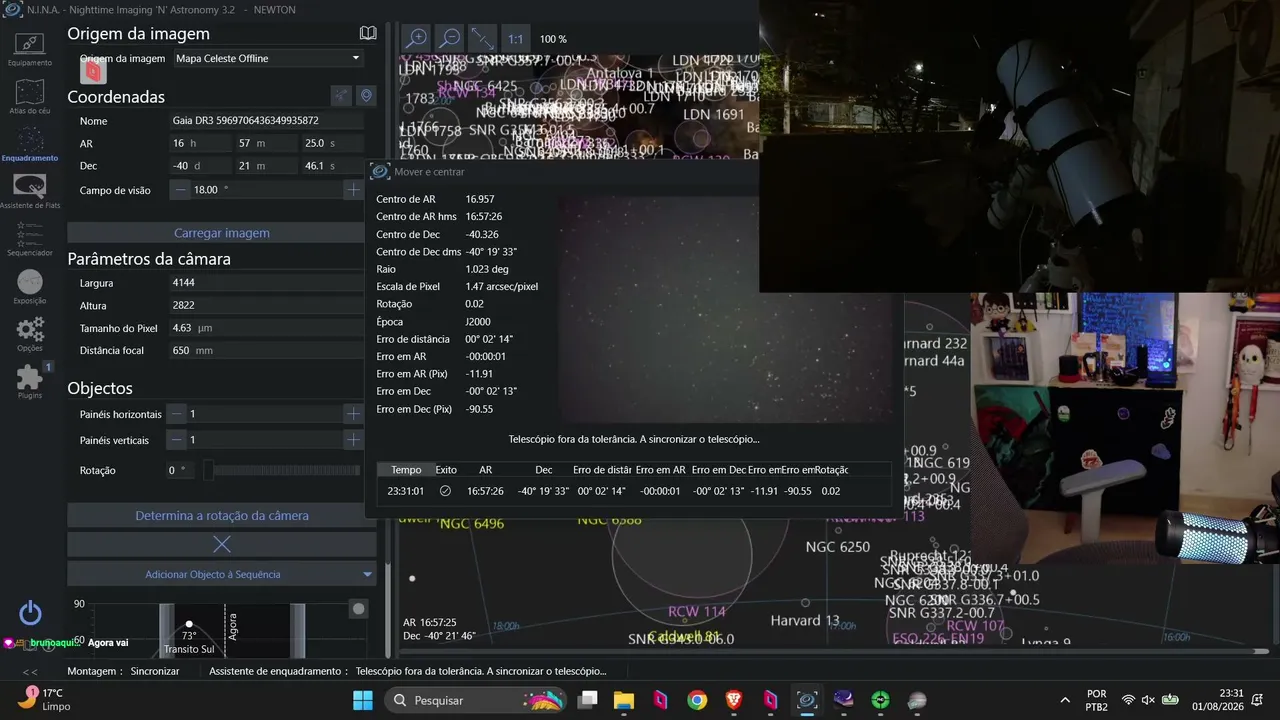Edit the Dec degrees field

(x=199, y=166)
